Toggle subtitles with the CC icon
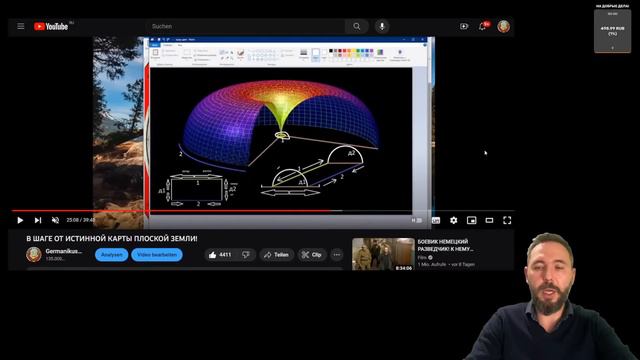Viewport: 640px width, 360px height. (436, 220)
